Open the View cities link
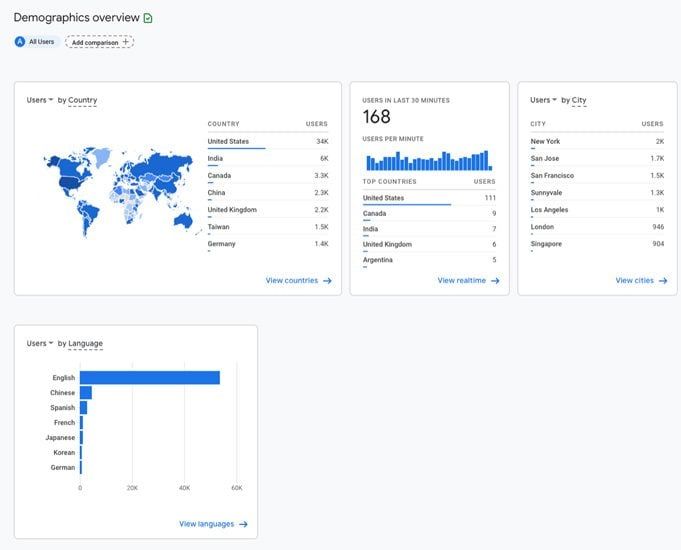 coord(641,281)
